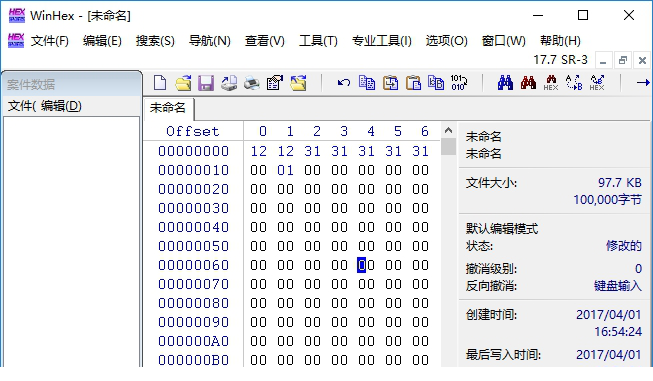653x381 pixels.
Task: Open the 帮助(H) menu
Action: click(560, 41)
